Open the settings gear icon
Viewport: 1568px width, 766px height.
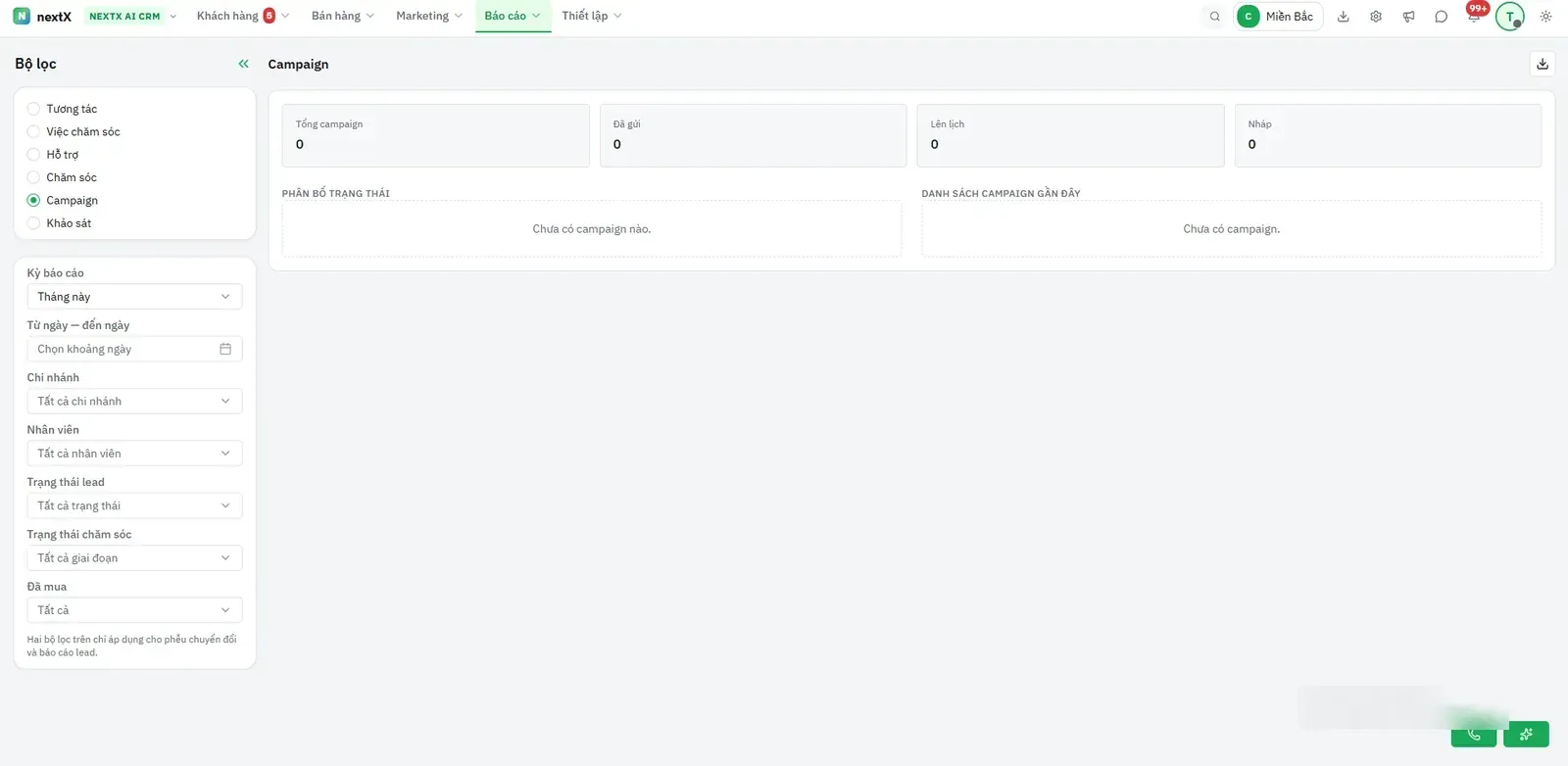tap(1376, 17)
